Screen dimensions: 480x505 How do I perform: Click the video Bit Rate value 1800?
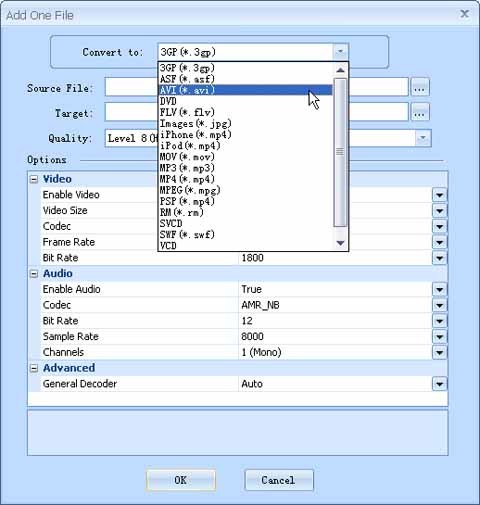pos(252,258)
